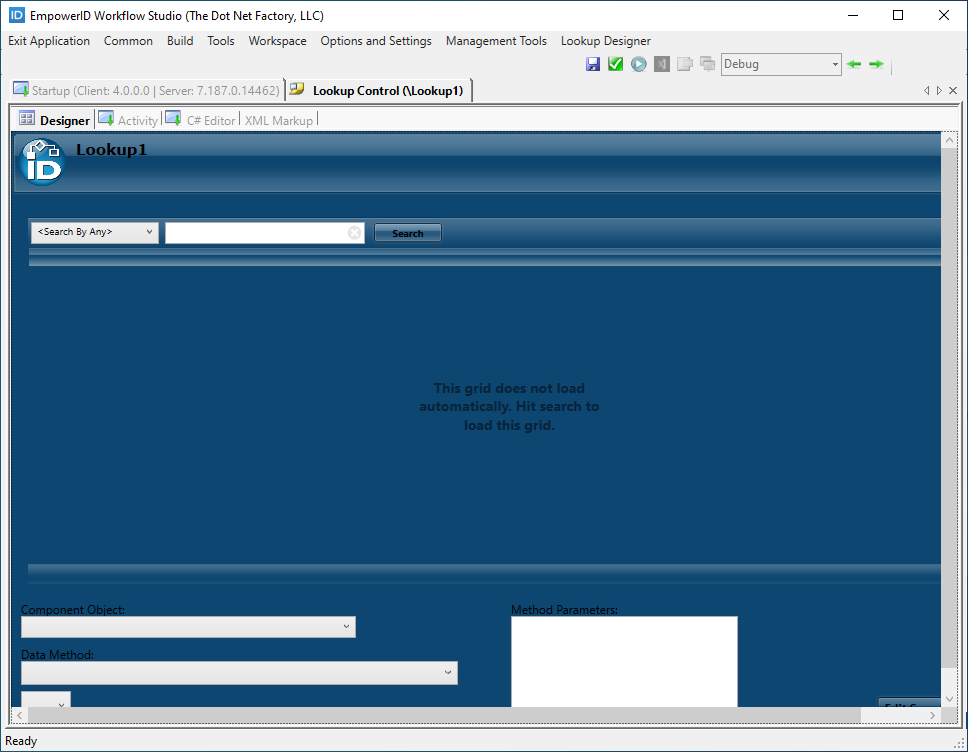This screenshot has height=752, width=968.
Task: Open the Component Object dropdown
Action: coord(188,626)
